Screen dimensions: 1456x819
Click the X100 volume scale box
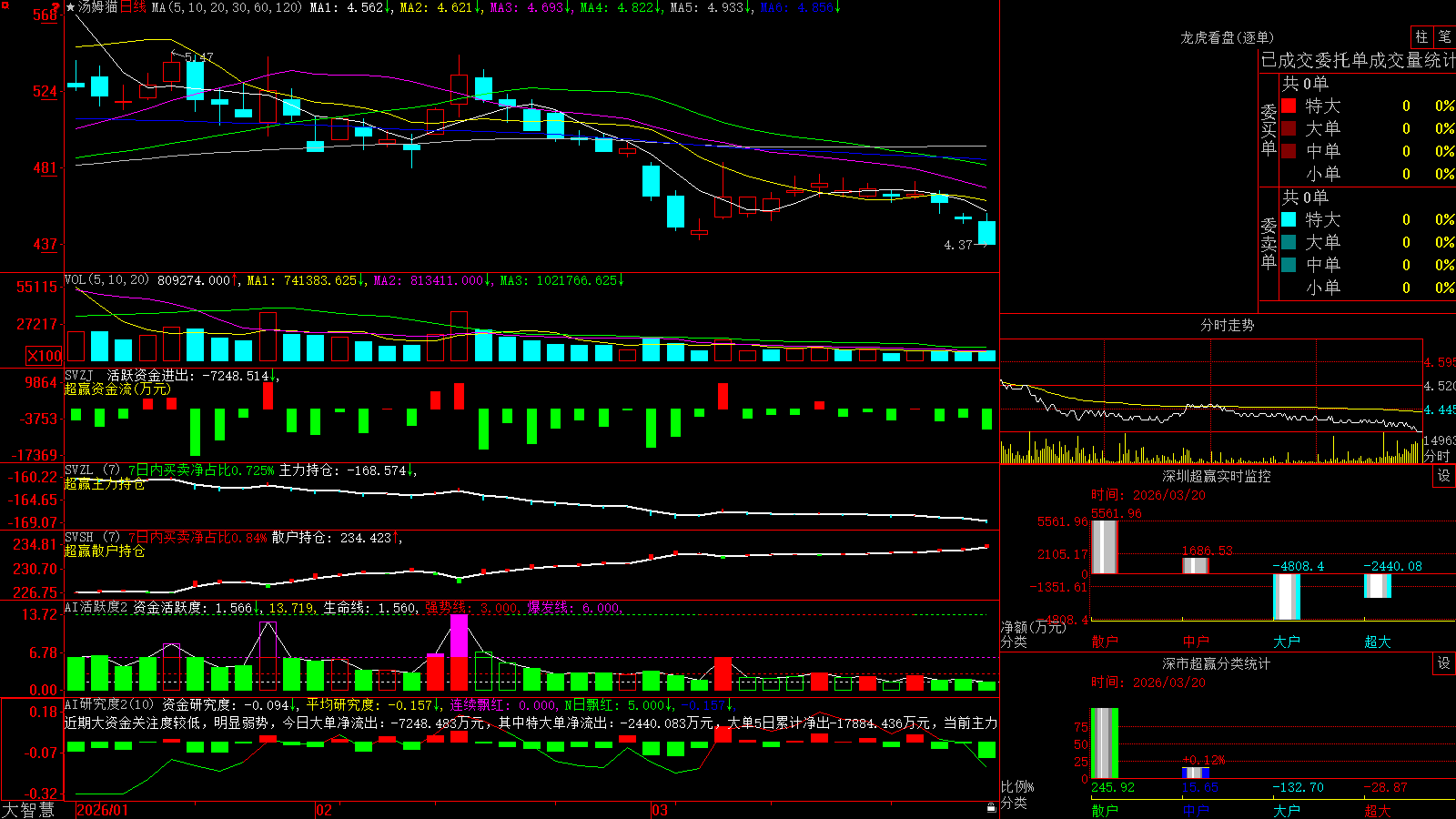point(45,356)
